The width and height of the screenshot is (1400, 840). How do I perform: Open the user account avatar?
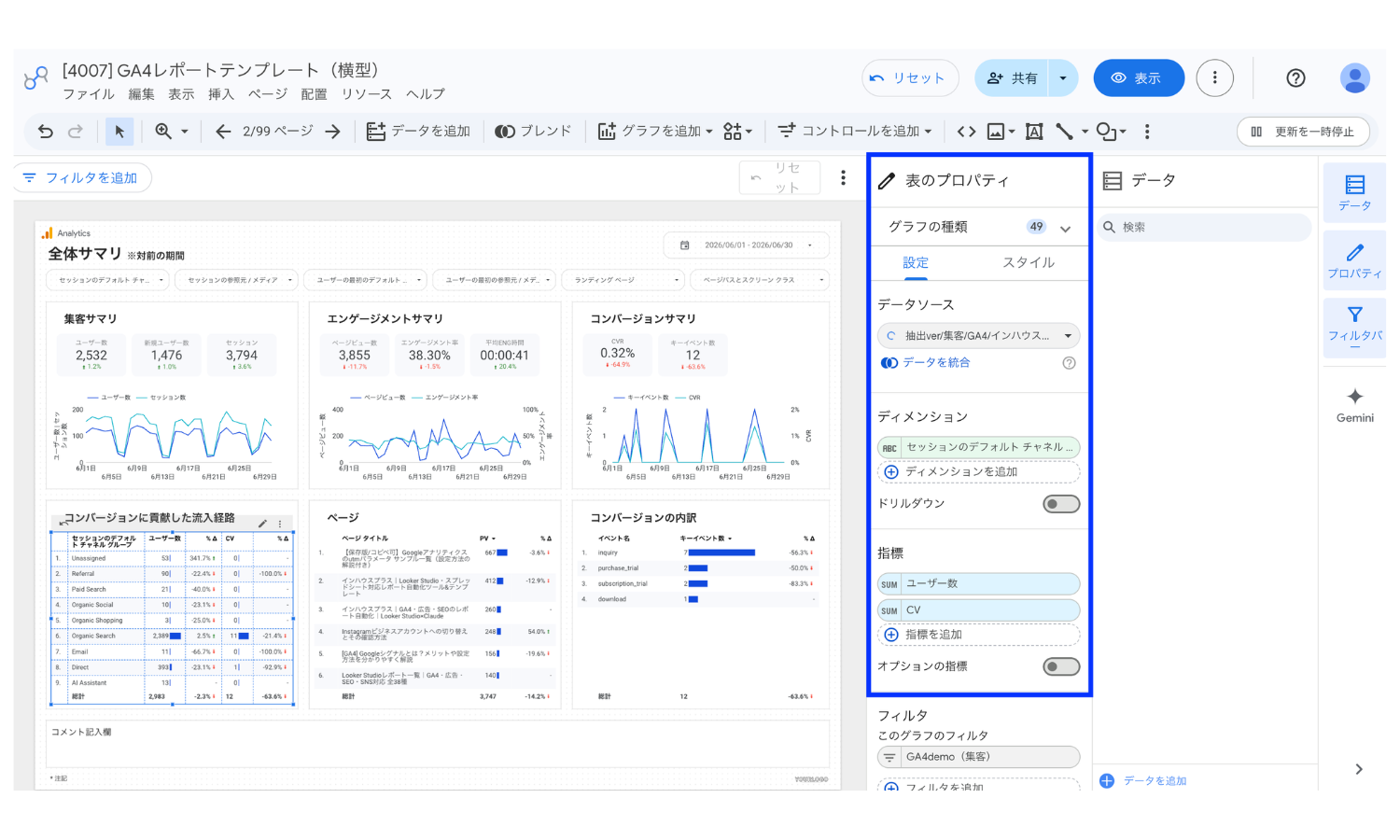[1354, 78]
